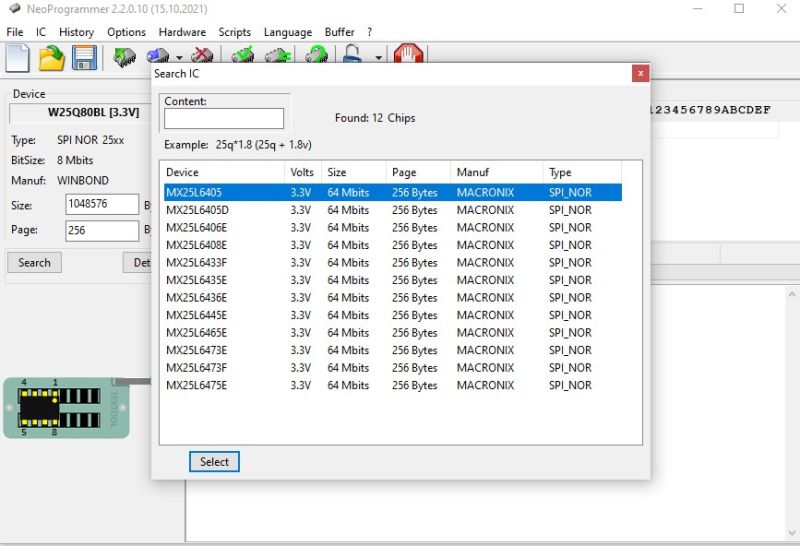
Task: Click the Write IC chip icon
Action: (158, 56)
